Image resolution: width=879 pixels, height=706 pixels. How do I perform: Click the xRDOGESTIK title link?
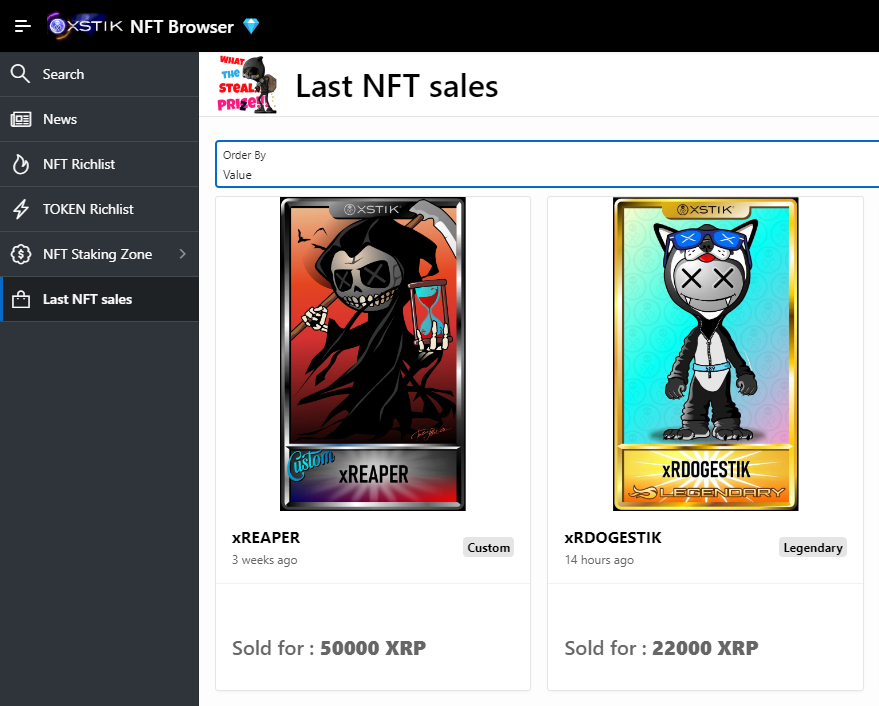613,537
